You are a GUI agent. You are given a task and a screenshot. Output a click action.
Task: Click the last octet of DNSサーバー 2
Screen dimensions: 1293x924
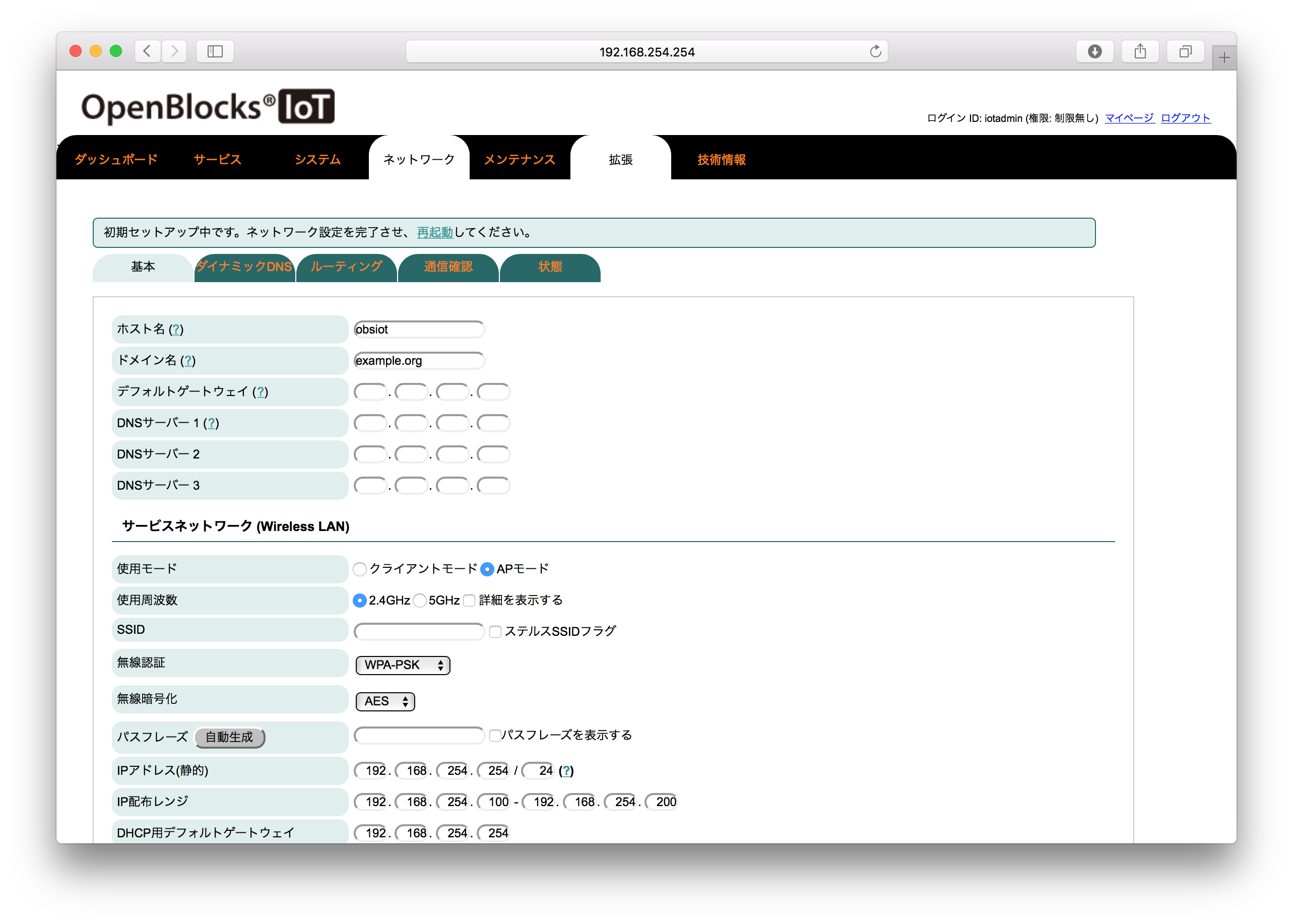click(x=493, y=454)
